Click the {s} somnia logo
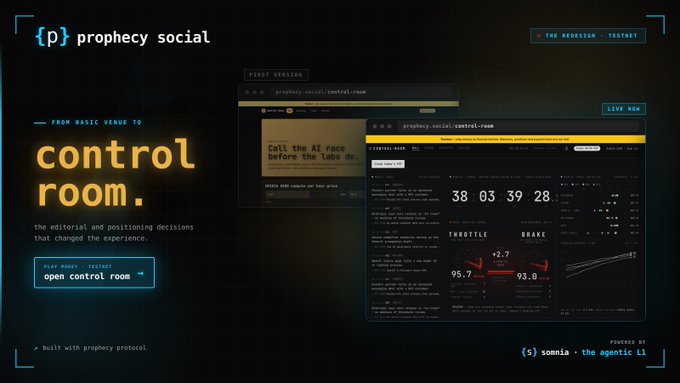This screenshot has width=680, height=383. pos(545,352)
